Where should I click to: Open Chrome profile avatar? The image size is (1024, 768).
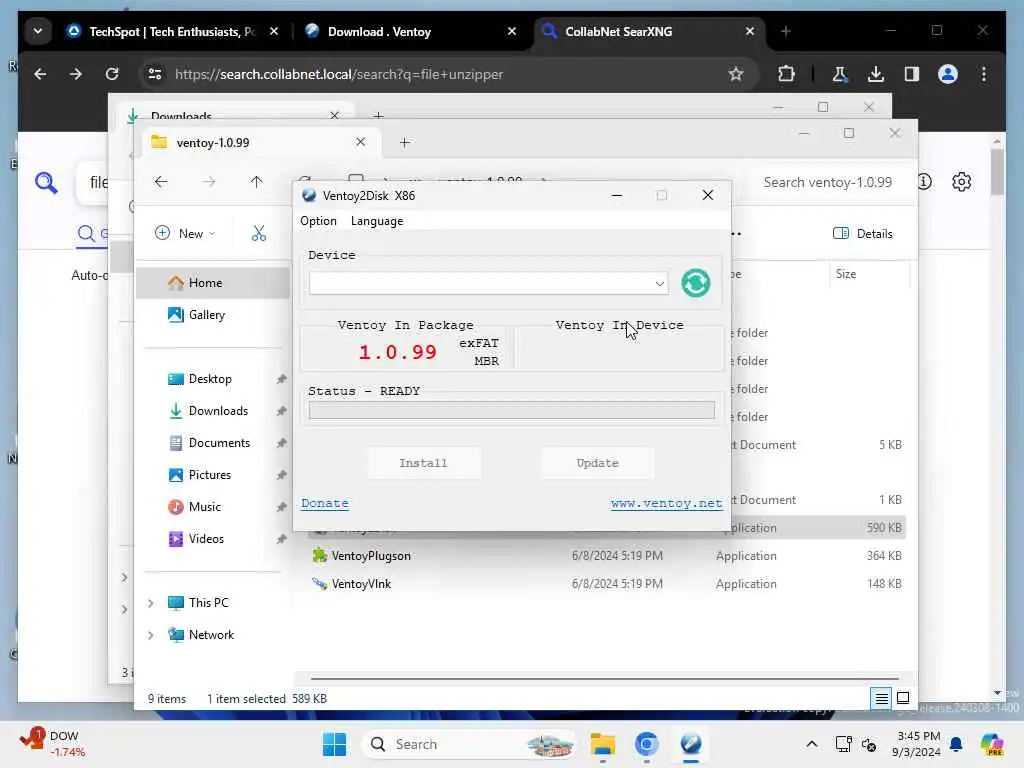(948, 74)
